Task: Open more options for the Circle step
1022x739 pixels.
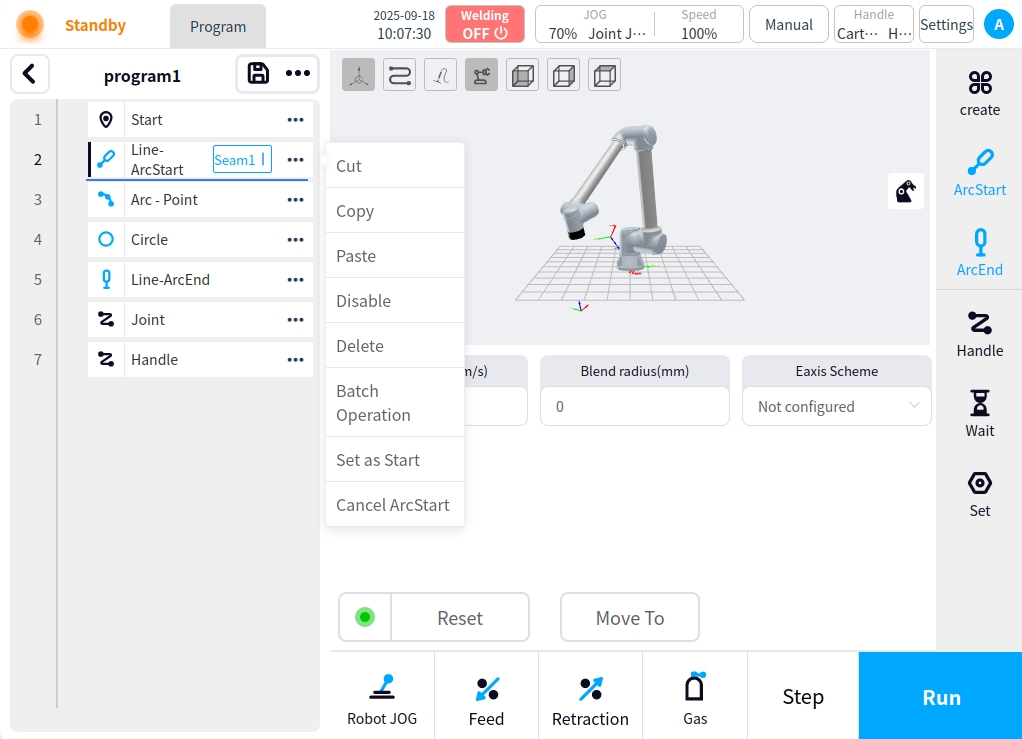Action: pos(295,240)
